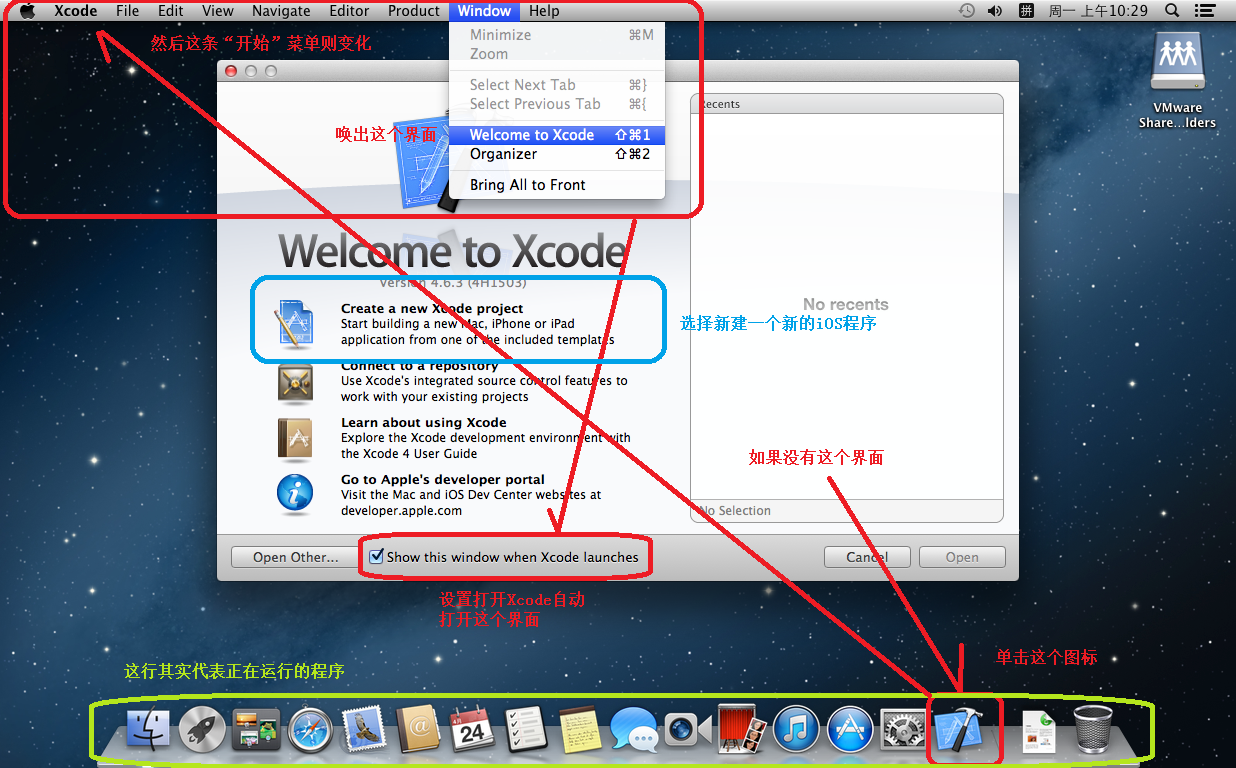Open the Edit menu

click(x=171, y=11)
